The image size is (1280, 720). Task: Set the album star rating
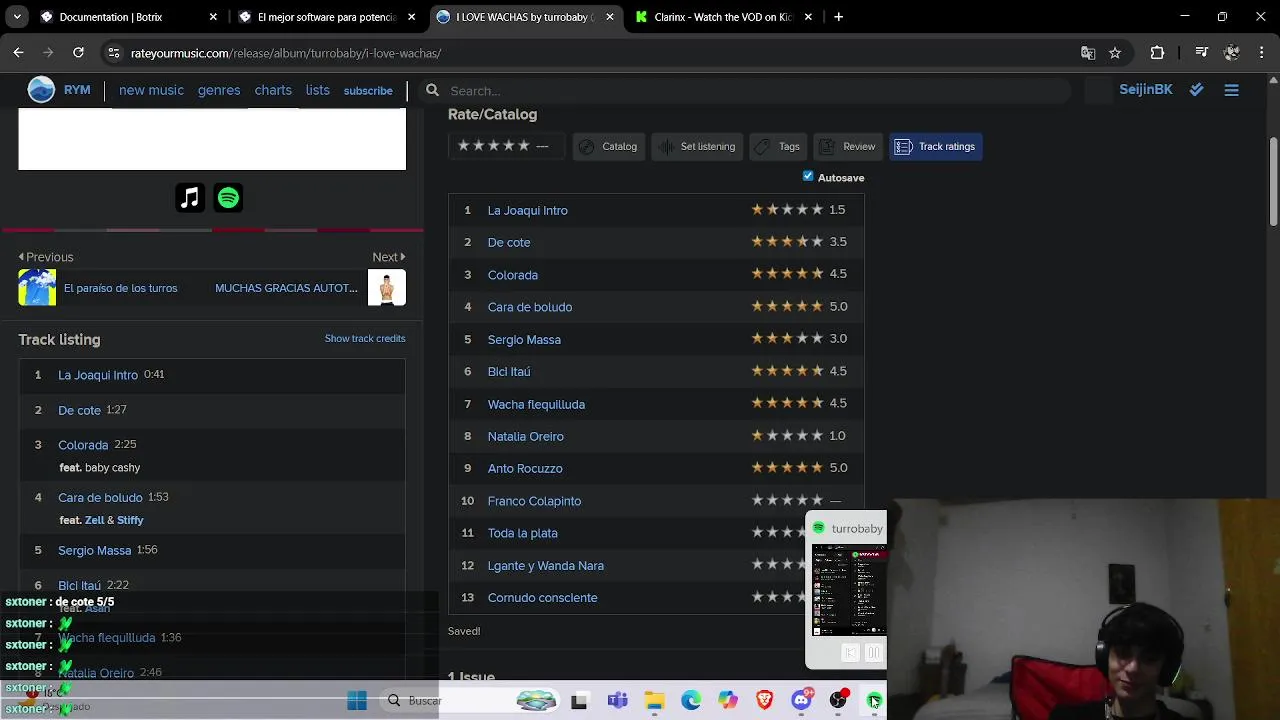pyautogui.click(x=494, y=146)
